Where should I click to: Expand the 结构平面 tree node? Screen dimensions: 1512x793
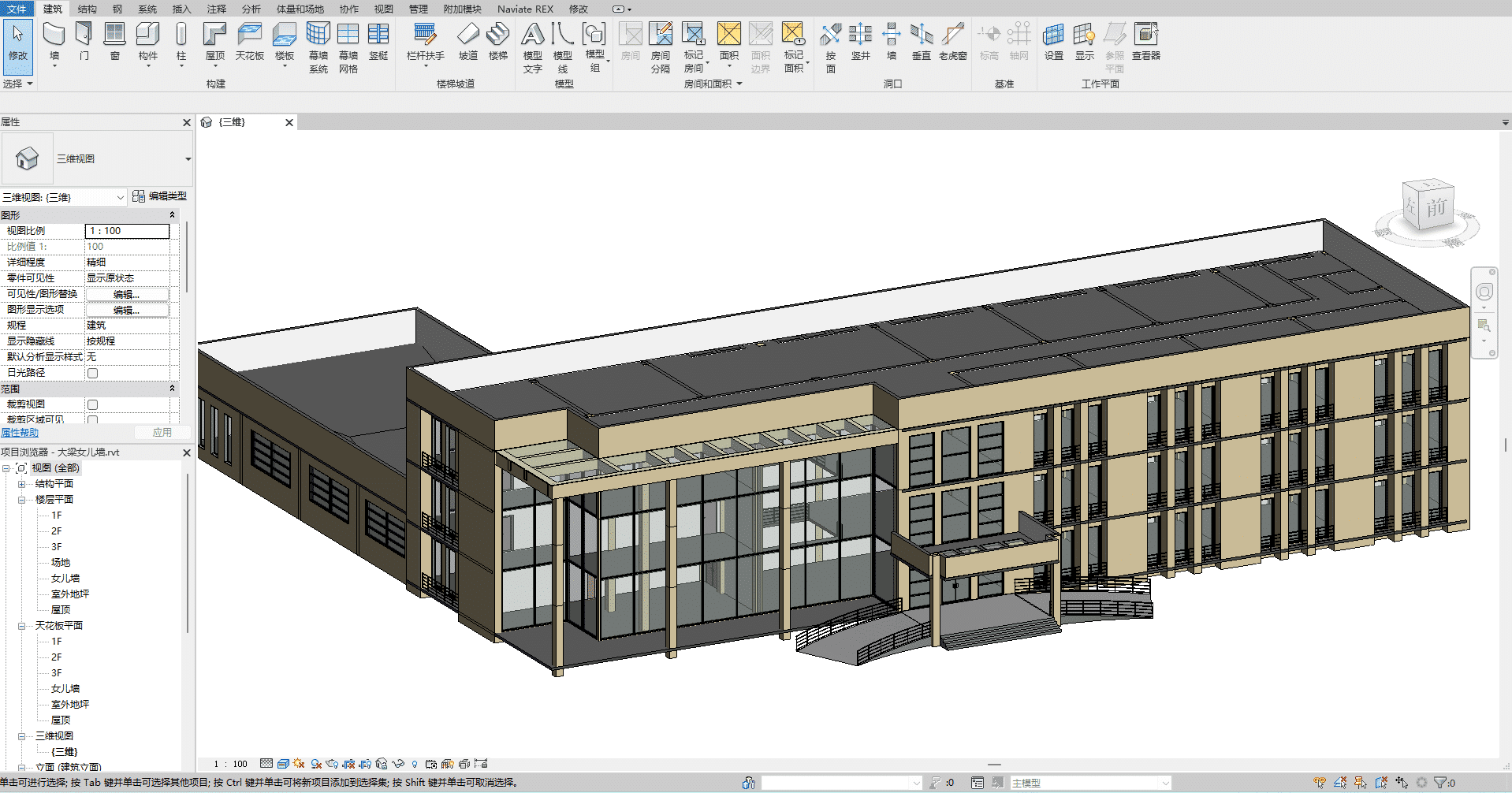coord(22,484)
